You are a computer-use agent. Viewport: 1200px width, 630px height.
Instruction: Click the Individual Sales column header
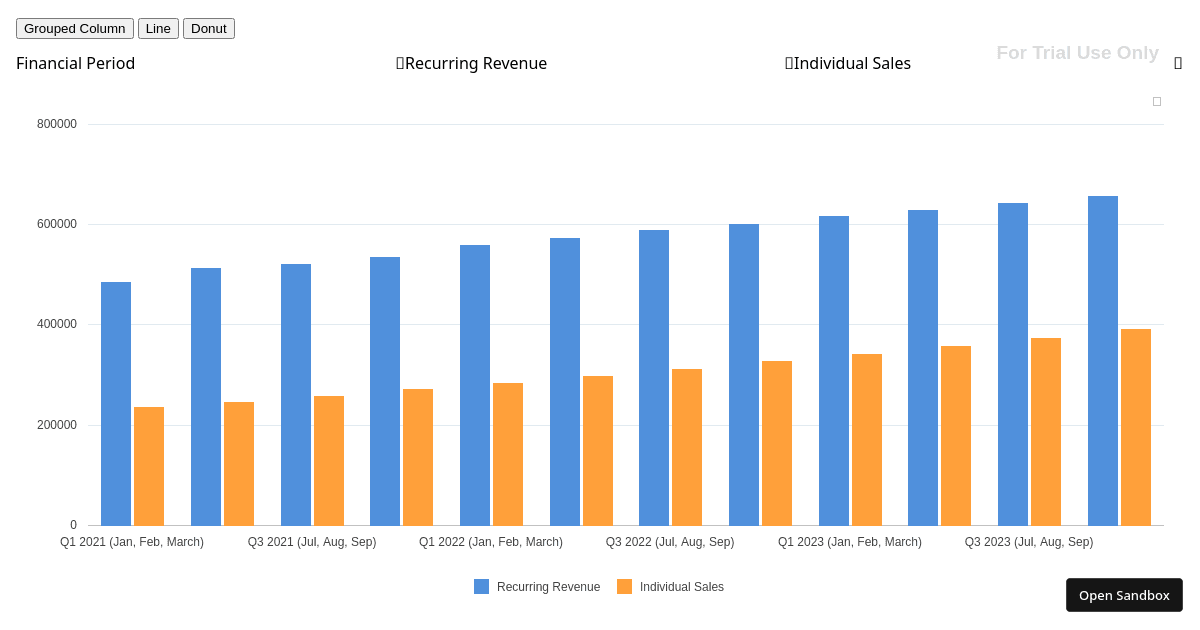[x=852, y=63]
